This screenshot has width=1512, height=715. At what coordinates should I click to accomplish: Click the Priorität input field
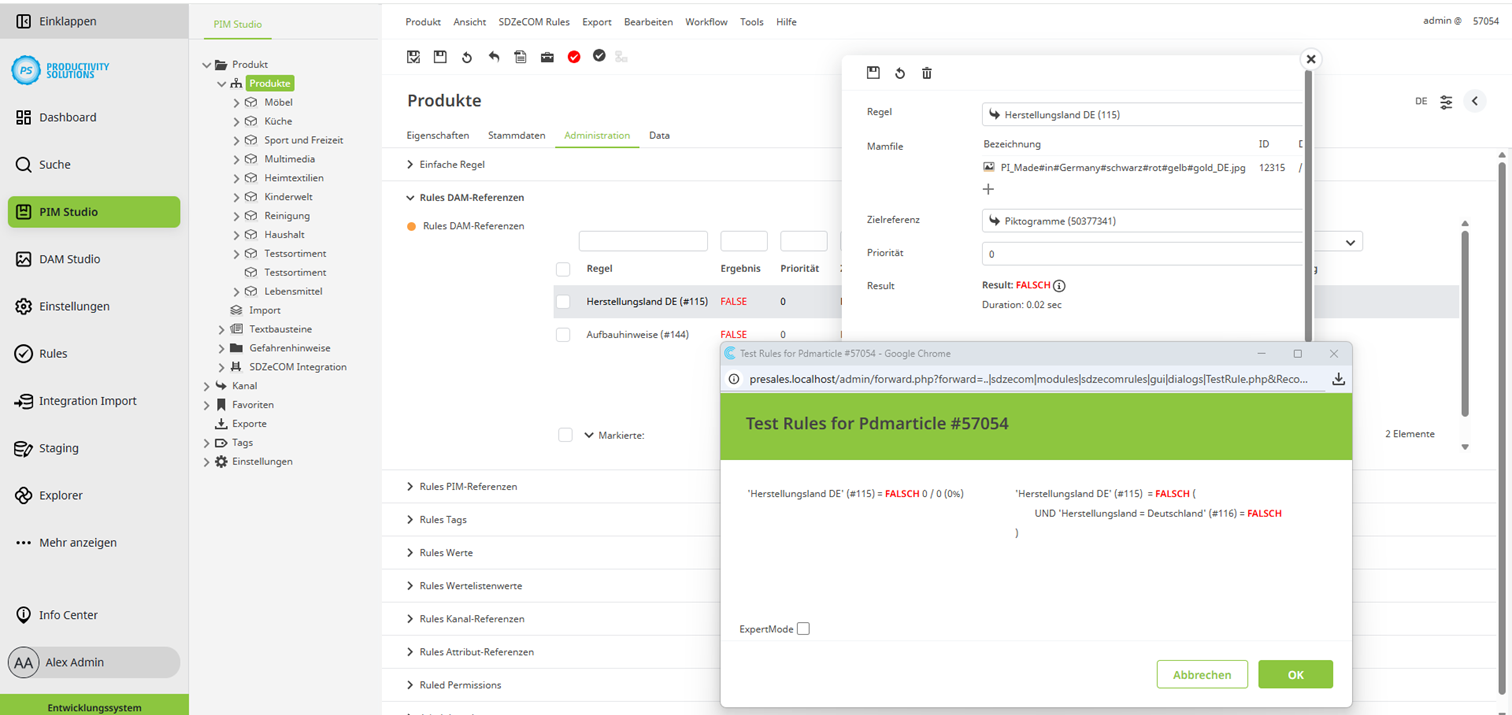(x=1140, y=254)
